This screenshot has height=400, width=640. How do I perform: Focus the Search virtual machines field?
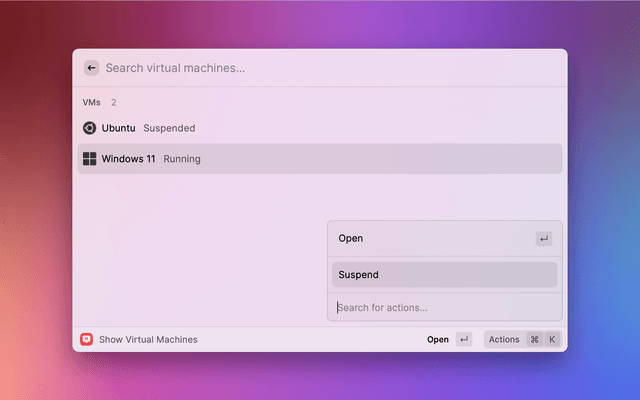pos(300,68)
